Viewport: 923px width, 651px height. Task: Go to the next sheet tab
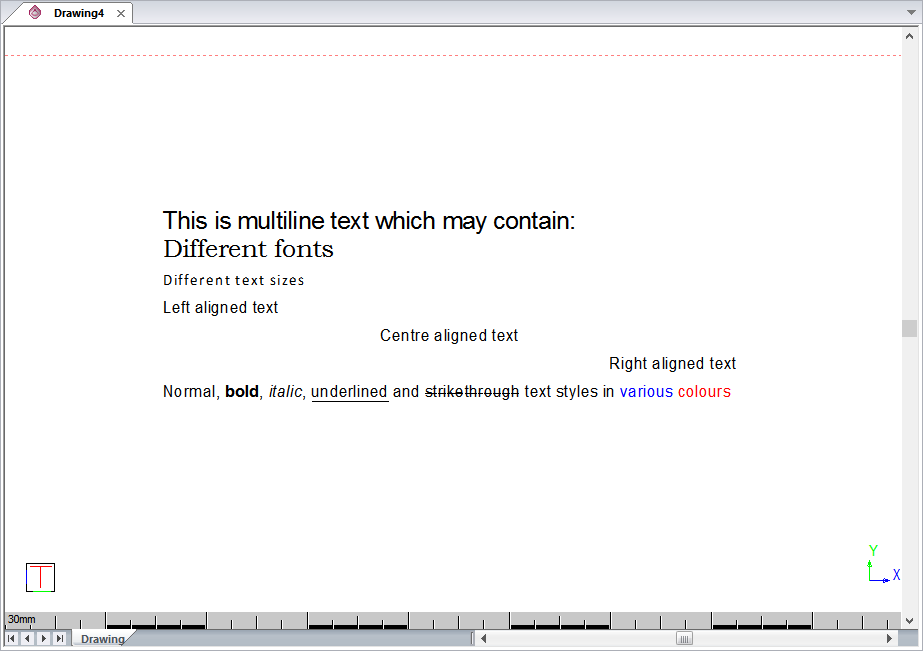(43, 638)
